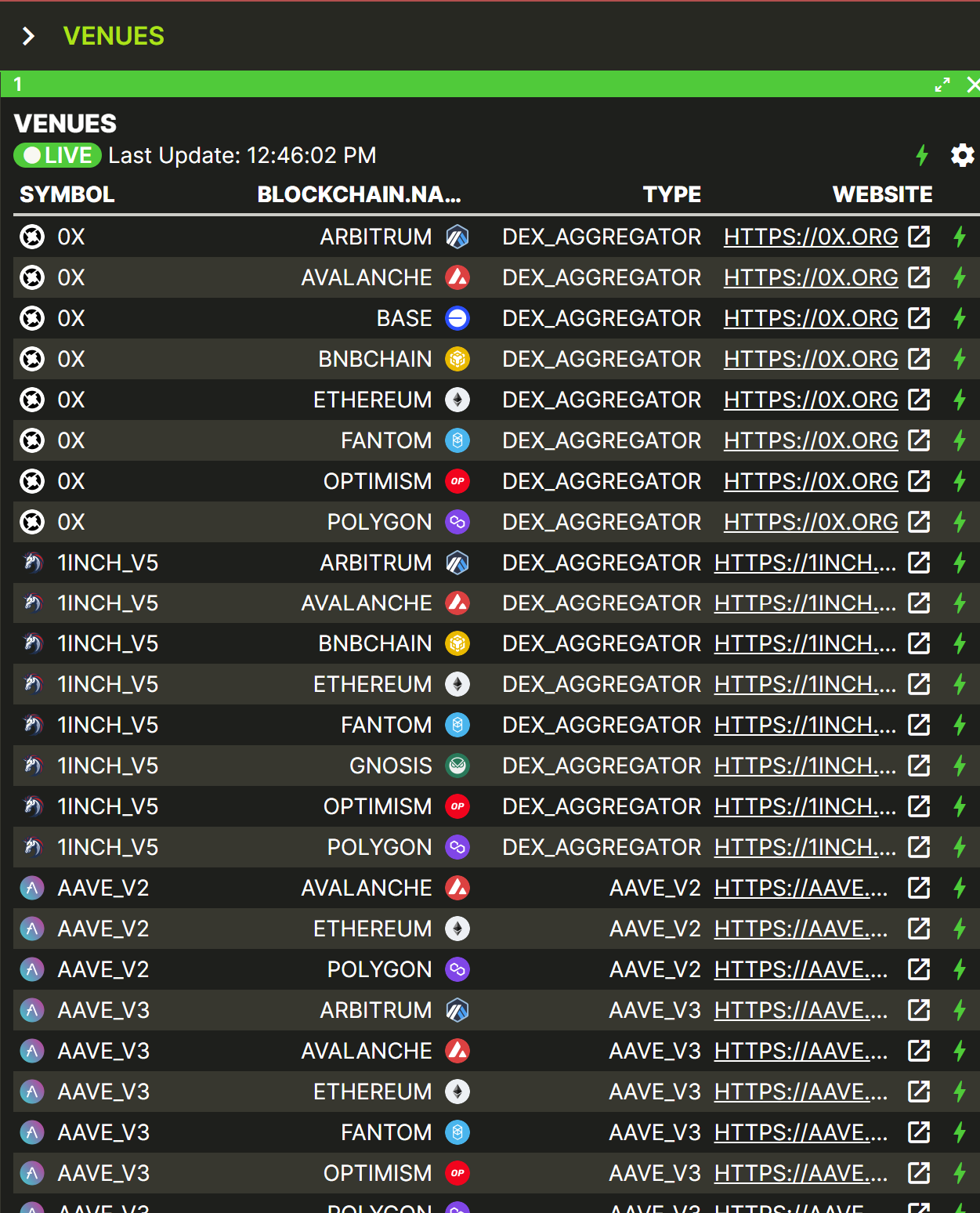
Task: Sort by SYMBOL column
Action: click(67, 194)
